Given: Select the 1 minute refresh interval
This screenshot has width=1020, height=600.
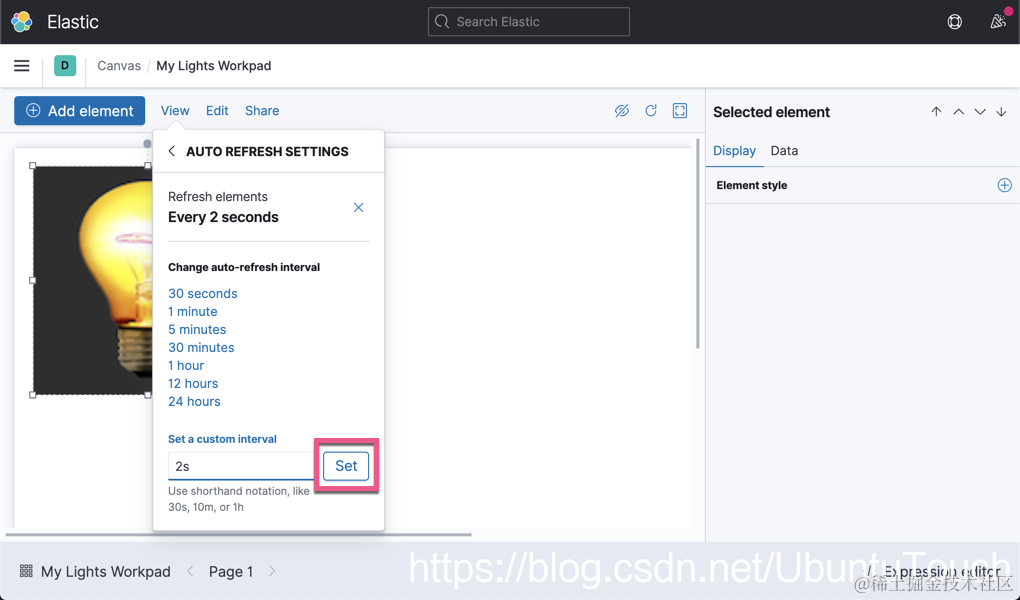Looking at the screenshot, I should click(x=193, y=312).
